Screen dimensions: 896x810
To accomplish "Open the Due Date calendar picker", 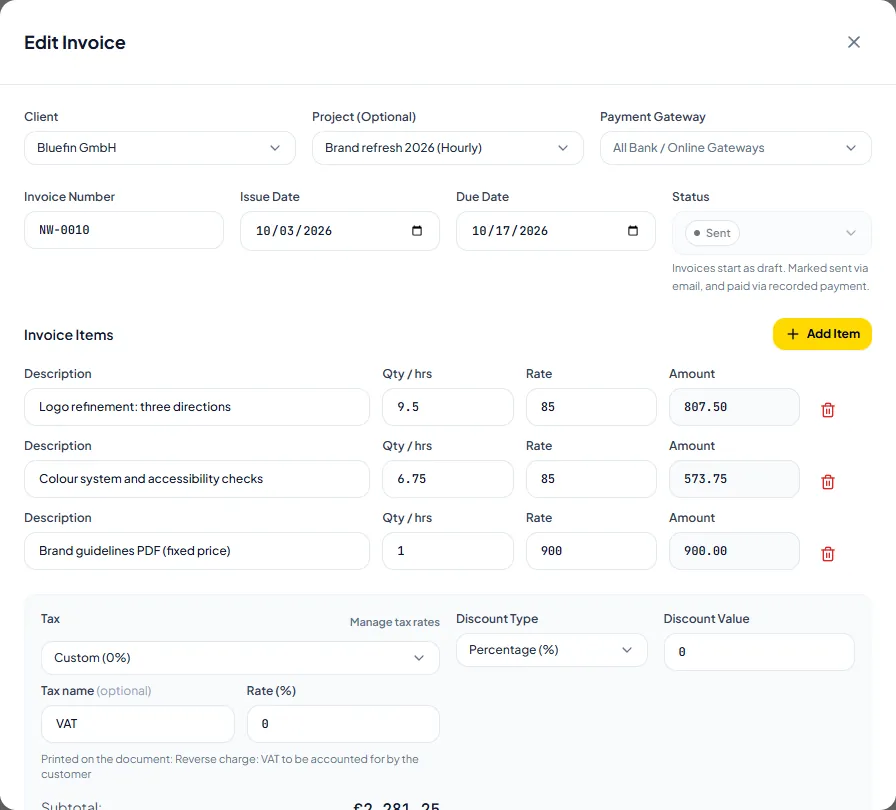I will click(633, 231).
